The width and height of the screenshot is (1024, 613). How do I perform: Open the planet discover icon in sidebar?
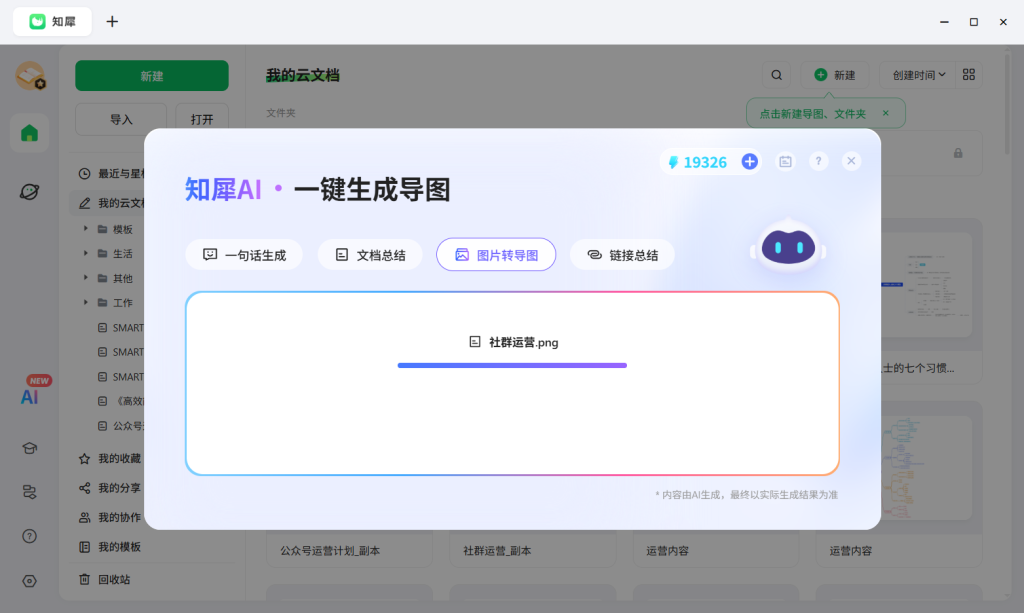29,192
